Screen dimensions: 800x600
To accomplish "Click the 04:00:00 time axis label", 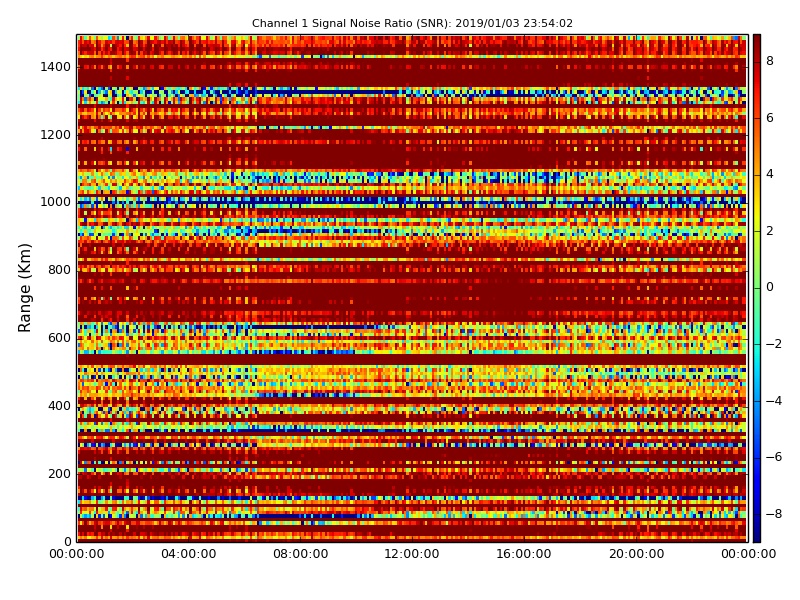I will pos(188,554).
